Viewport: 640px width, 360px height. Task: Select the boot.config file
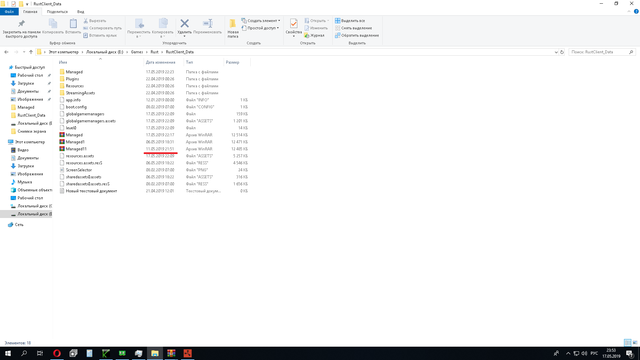76,107
